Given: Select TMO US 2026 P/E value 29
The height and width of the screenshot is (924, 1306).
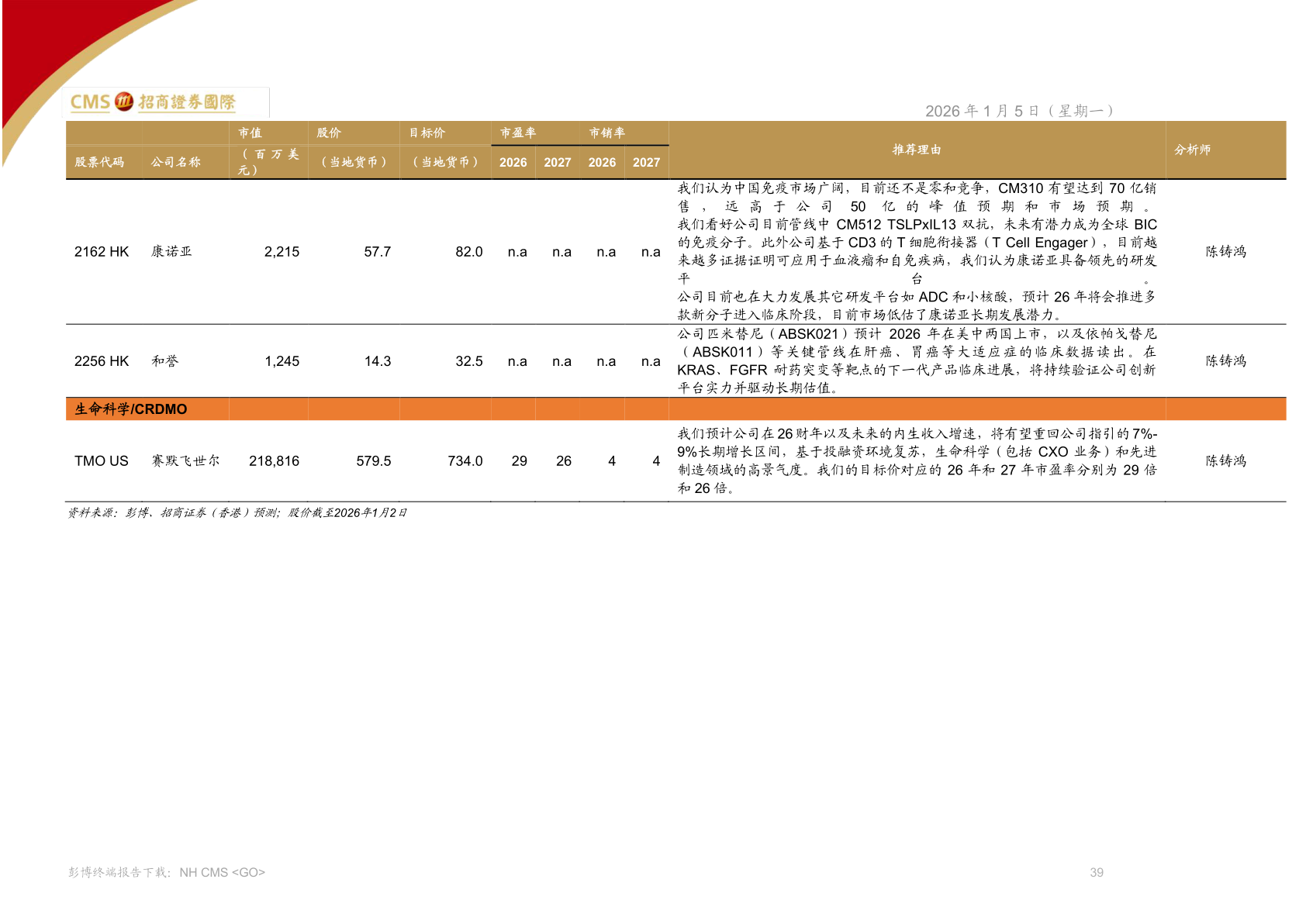Looking at the screenshot, I should (520, 461).
